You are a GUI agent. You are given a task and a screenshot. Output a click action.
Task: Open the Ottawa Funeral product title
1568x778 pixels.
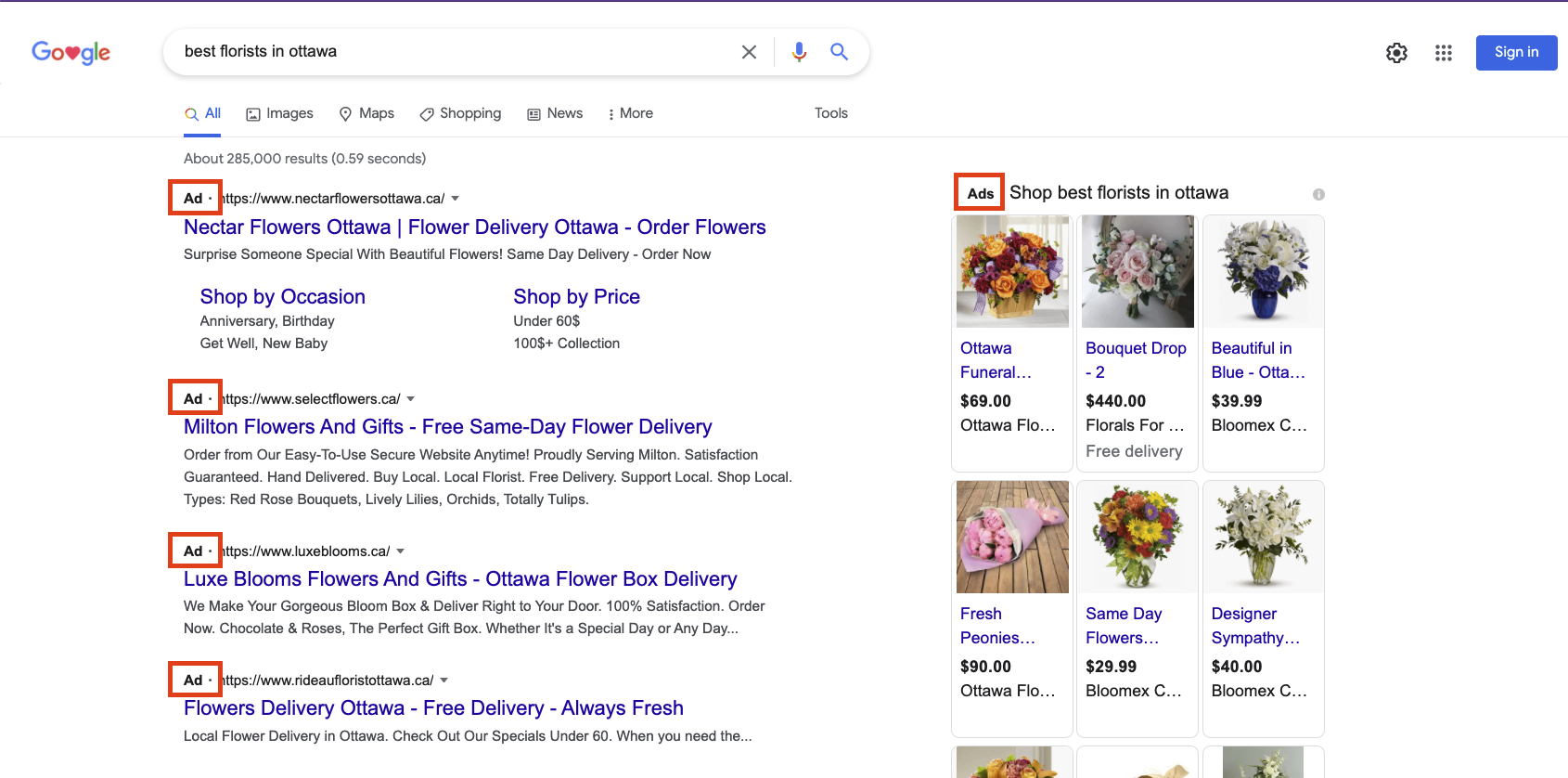click(x=996, y=360)
